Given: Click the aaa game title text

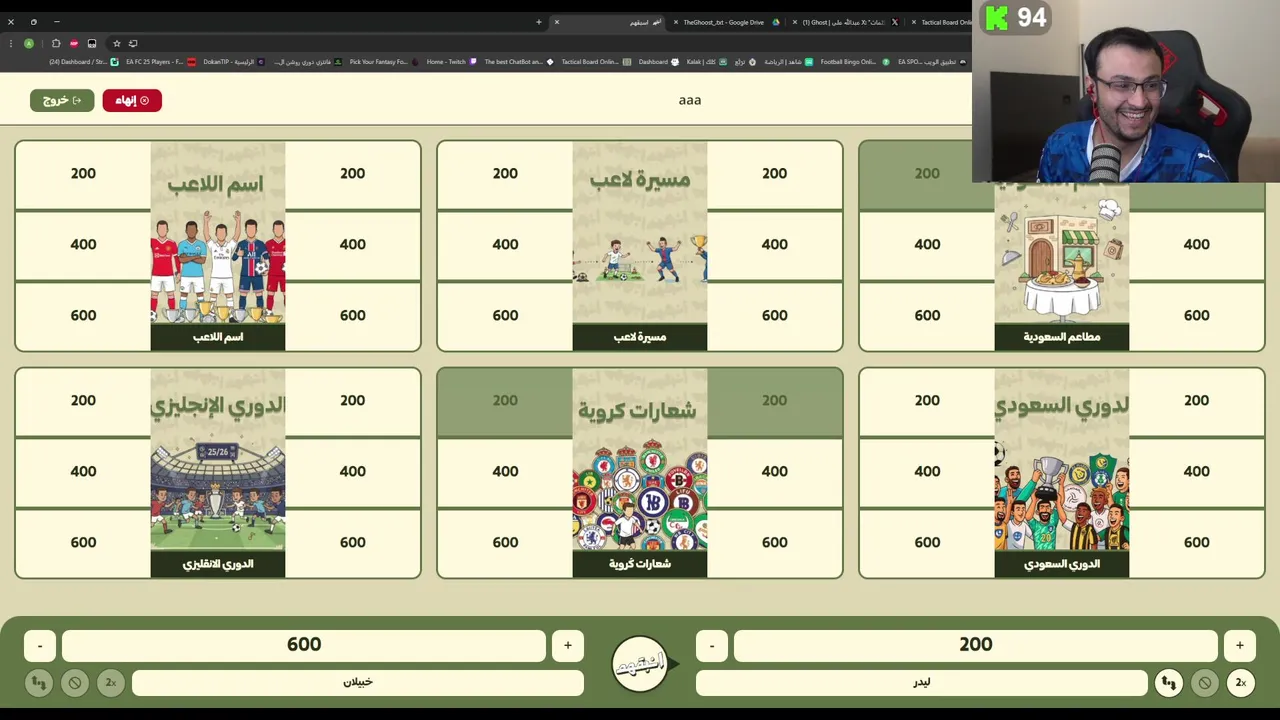Looking at the screenshot, I should click(690, 100).
